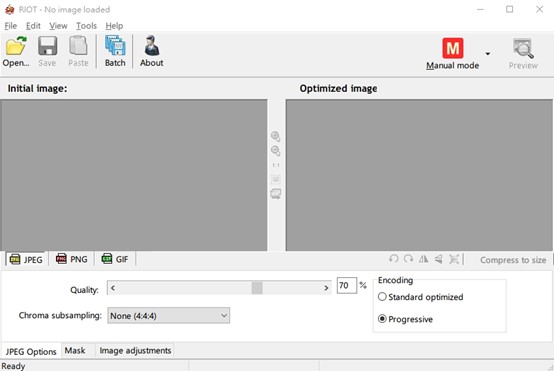Set zoom to 1:1 actual size

[276, 165]
